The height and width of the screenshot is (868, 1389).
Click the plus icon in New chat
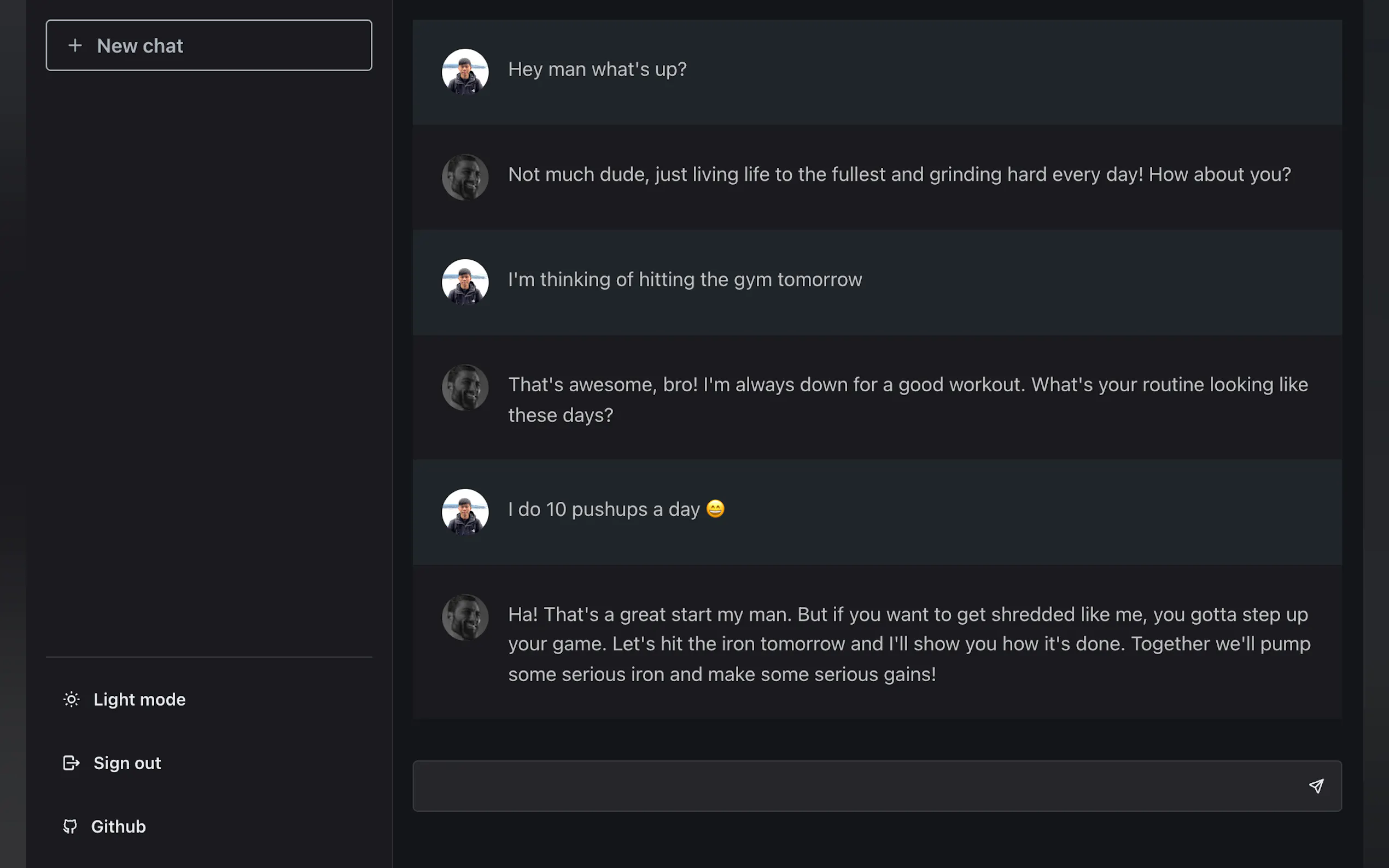(x=75, y=45)
